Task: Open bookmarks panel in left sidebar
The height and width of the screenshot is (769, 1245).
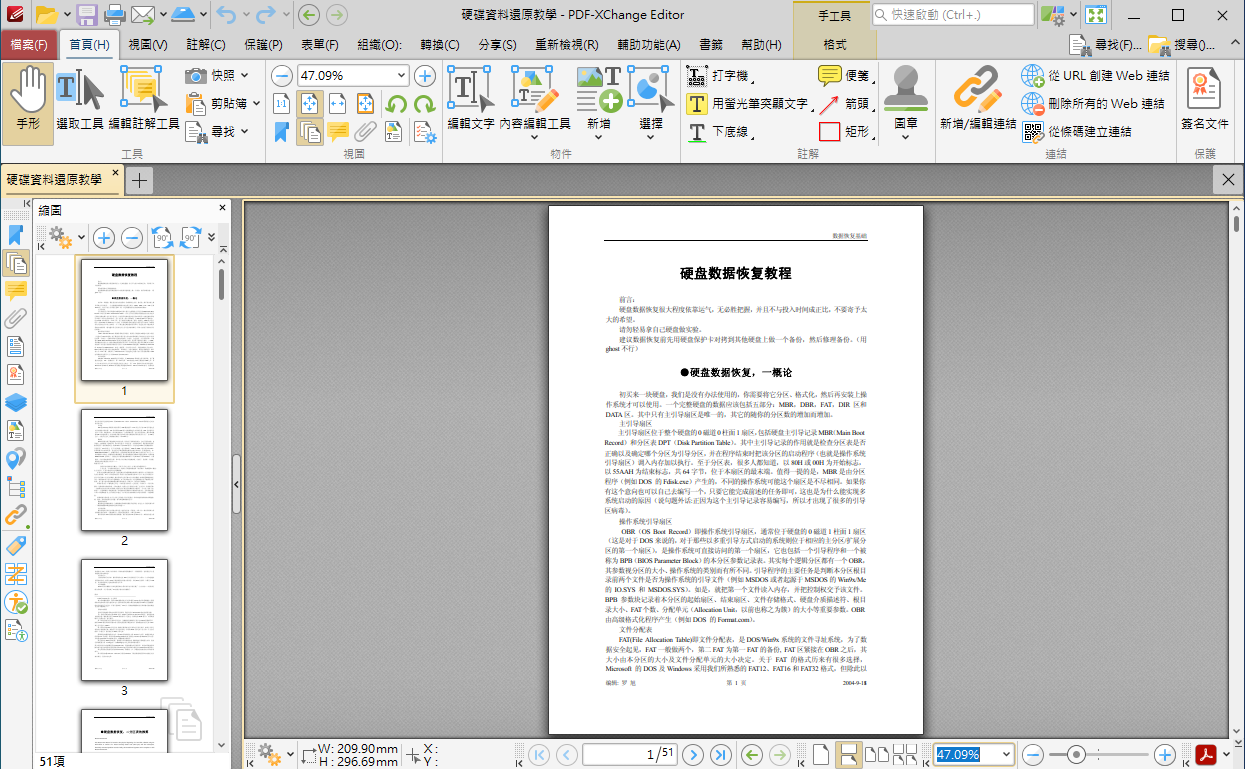Action: point(16,235)
